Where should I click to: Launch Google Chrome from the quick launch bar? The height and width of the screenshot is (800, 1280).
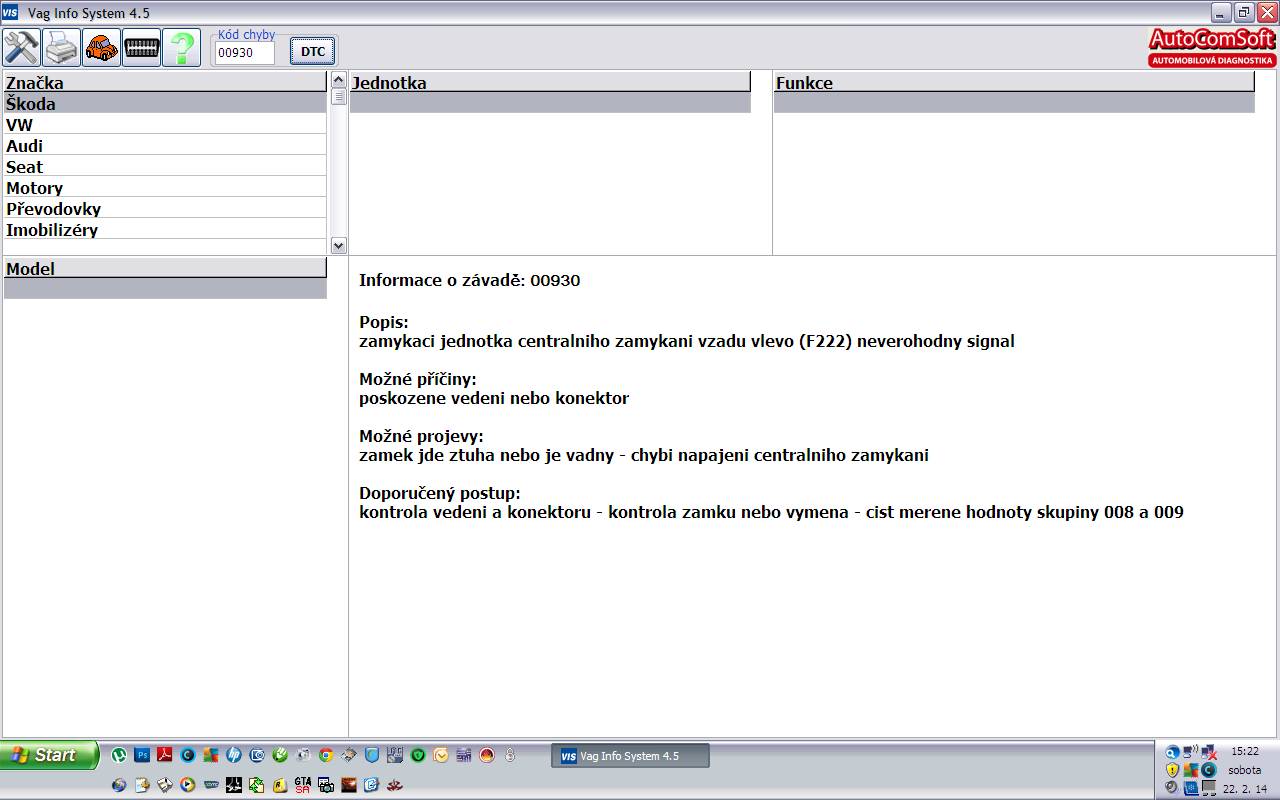(326, 755)
